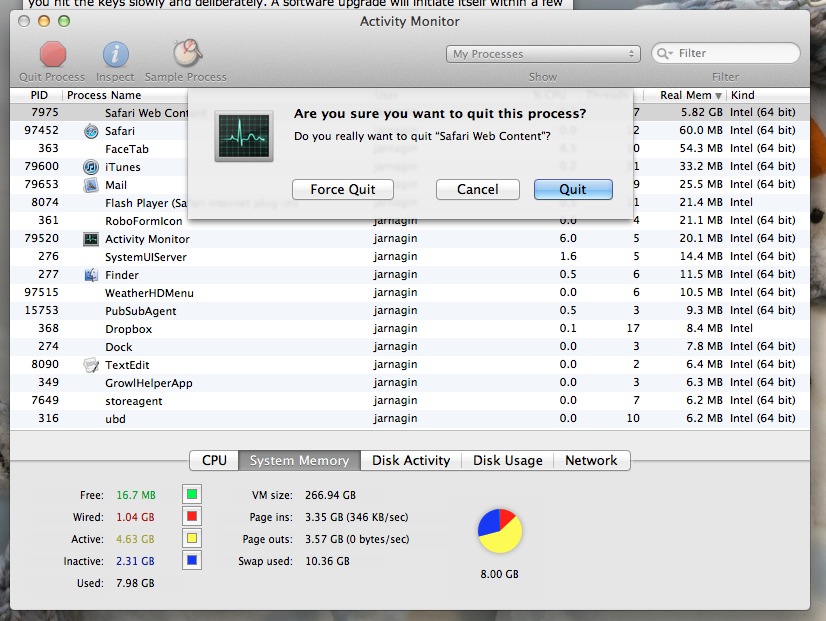Viewport: 826px width, 621px height.
Task: Select the iTunes icon in process list
Action: point(91,167)
